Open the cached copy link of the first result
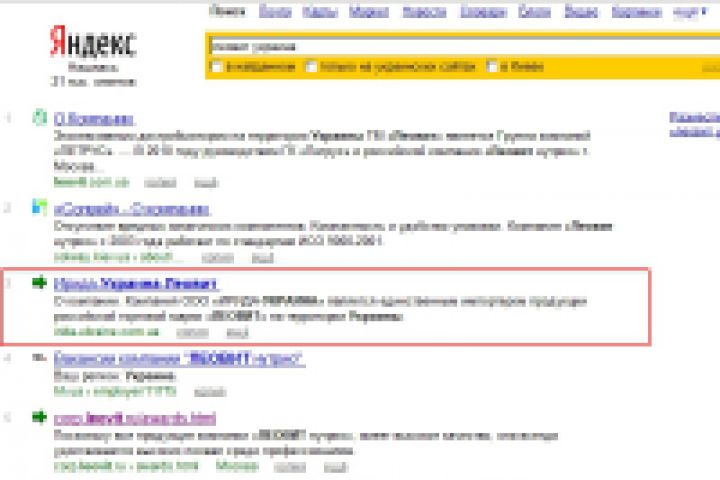The height and width of the screenshot is (480, 720). [160, 183]
